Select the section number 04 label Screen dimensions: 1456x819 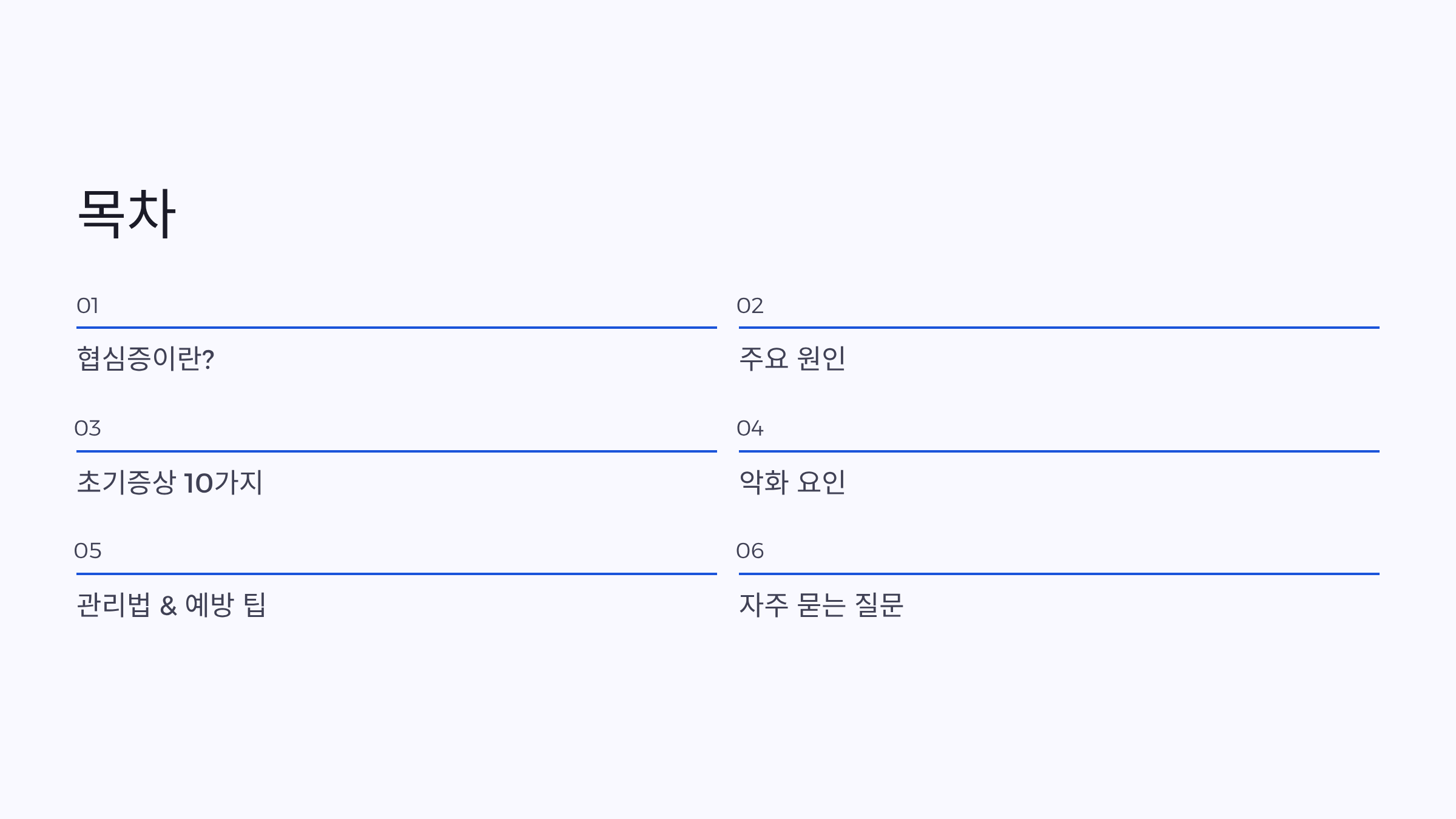click(750, 428)
